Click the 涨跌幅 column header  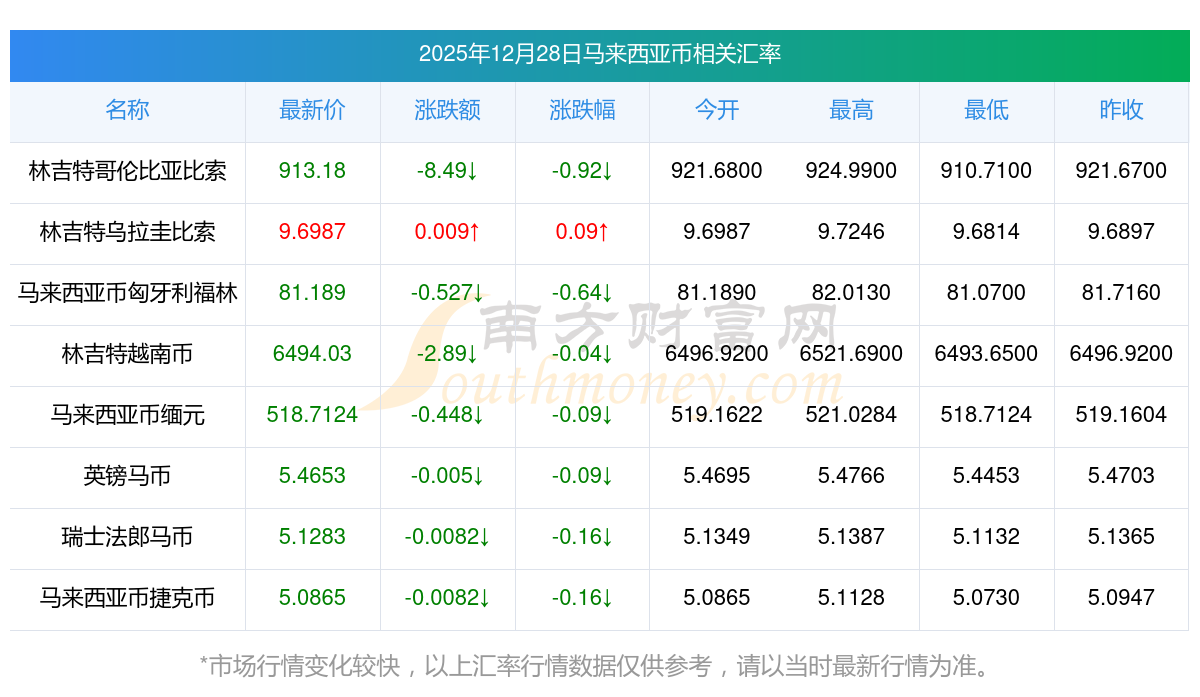coord(582,110)
